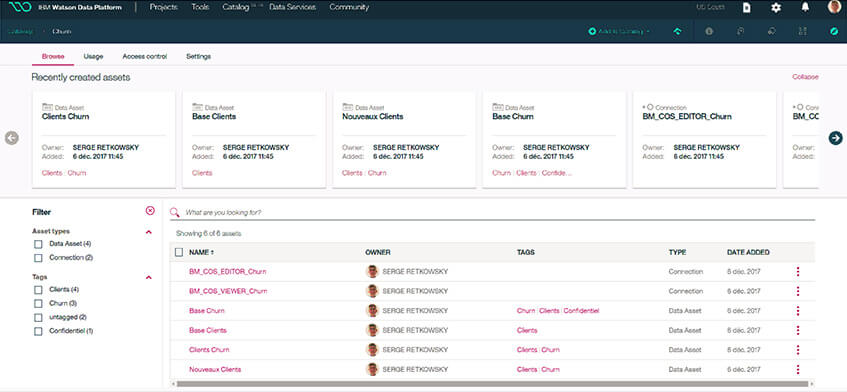Open actions menu for BM_COS_EDITOR_Churn row
The height and width of the screenshot is (392, 847).
pos(798,272)
